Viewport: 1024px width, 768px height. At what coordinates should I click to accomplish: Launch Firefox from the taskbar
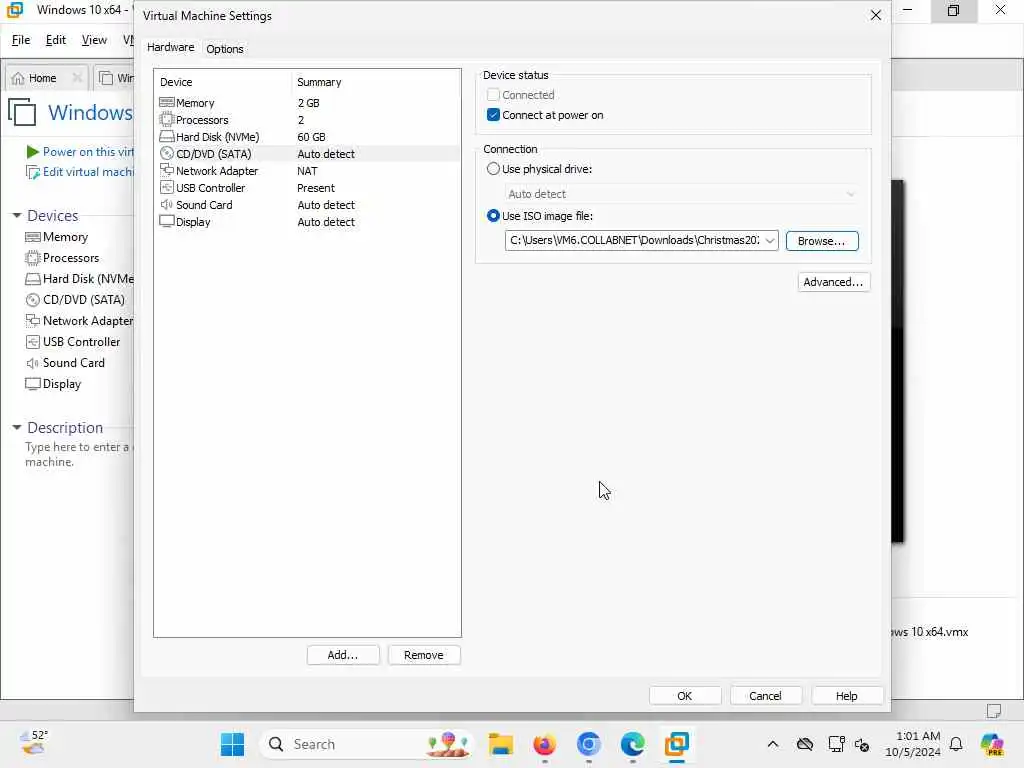(x=545, y=744)
